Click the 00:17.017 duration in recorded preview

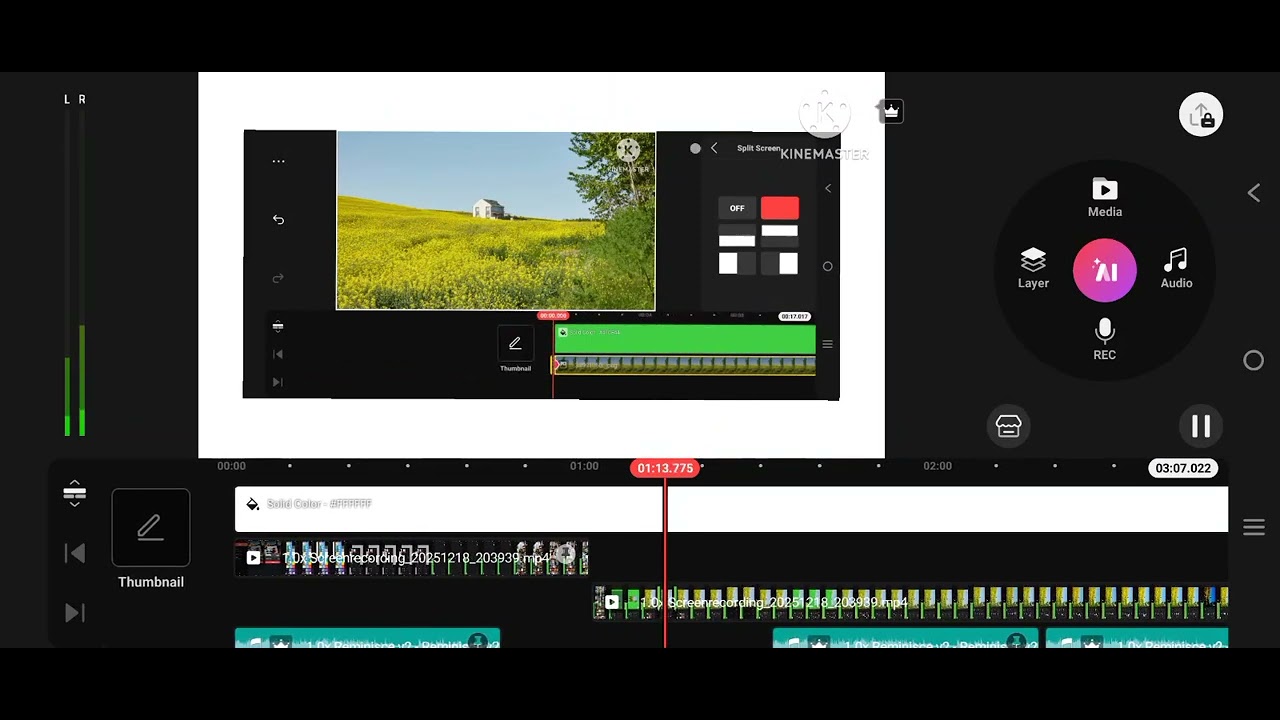click(794, 316)
